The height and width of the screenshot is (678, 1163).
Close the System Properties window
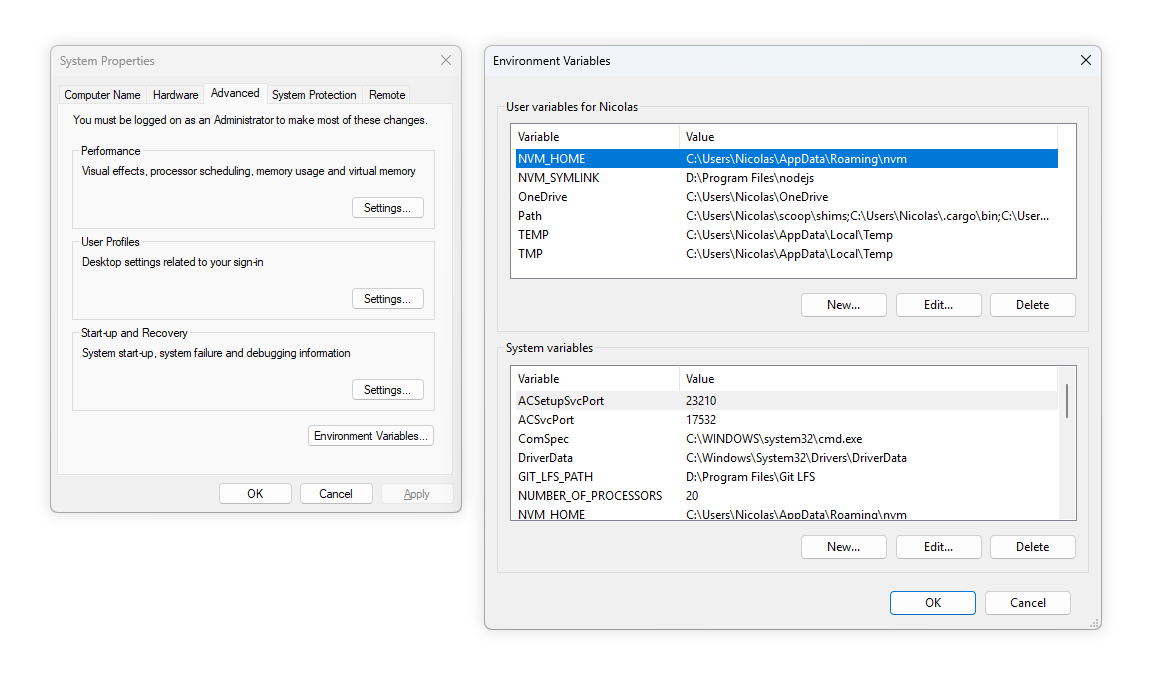point(446,61)
